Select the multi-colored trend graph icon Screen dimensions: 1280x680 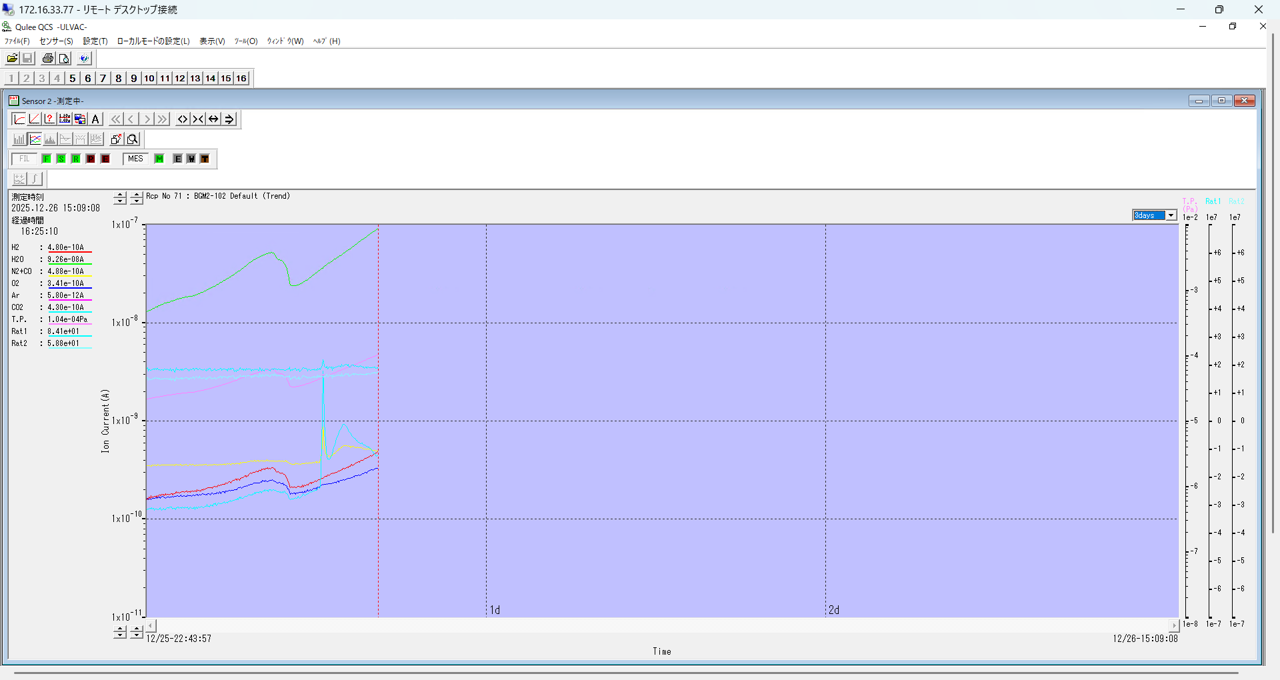pos(35,139)
